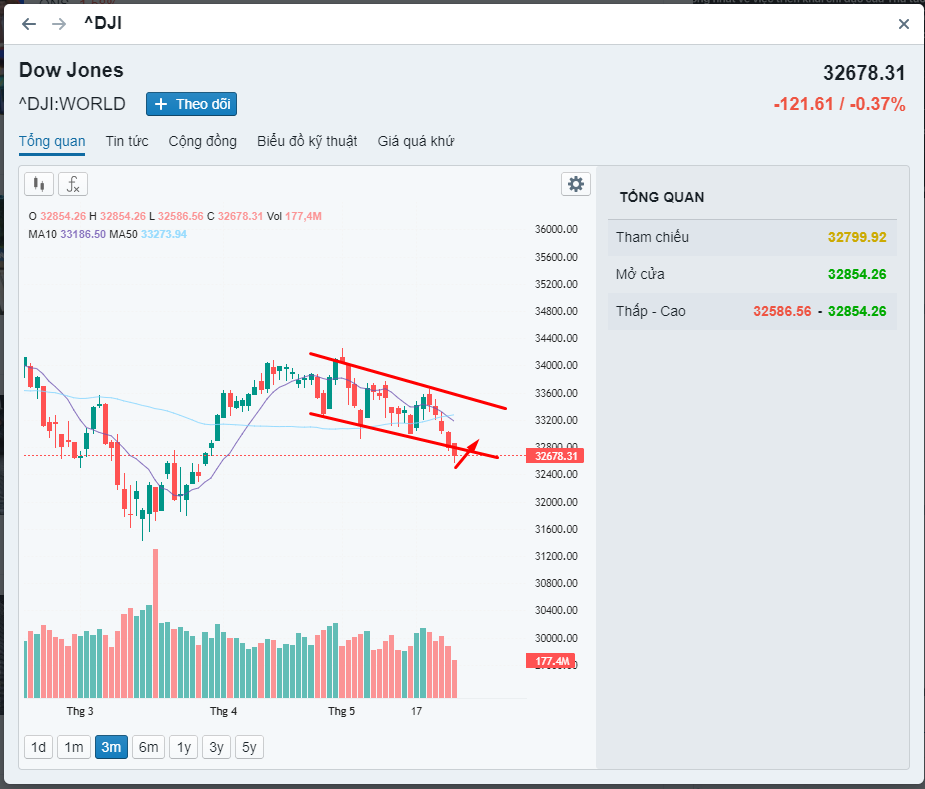The width and height of the screenshot is (925, 789).
Task: Click the Mở cửa value 32854.26
Action: [x=857, y=274]
